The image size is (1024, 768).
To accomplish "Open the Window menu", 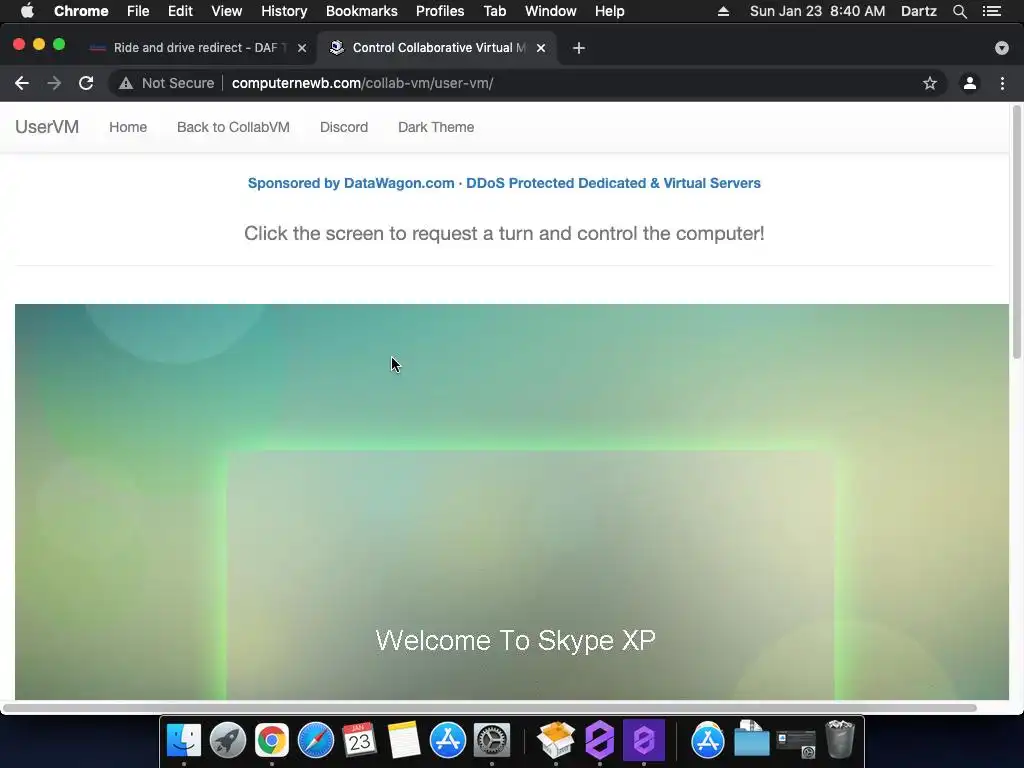I will click(551, 11).
